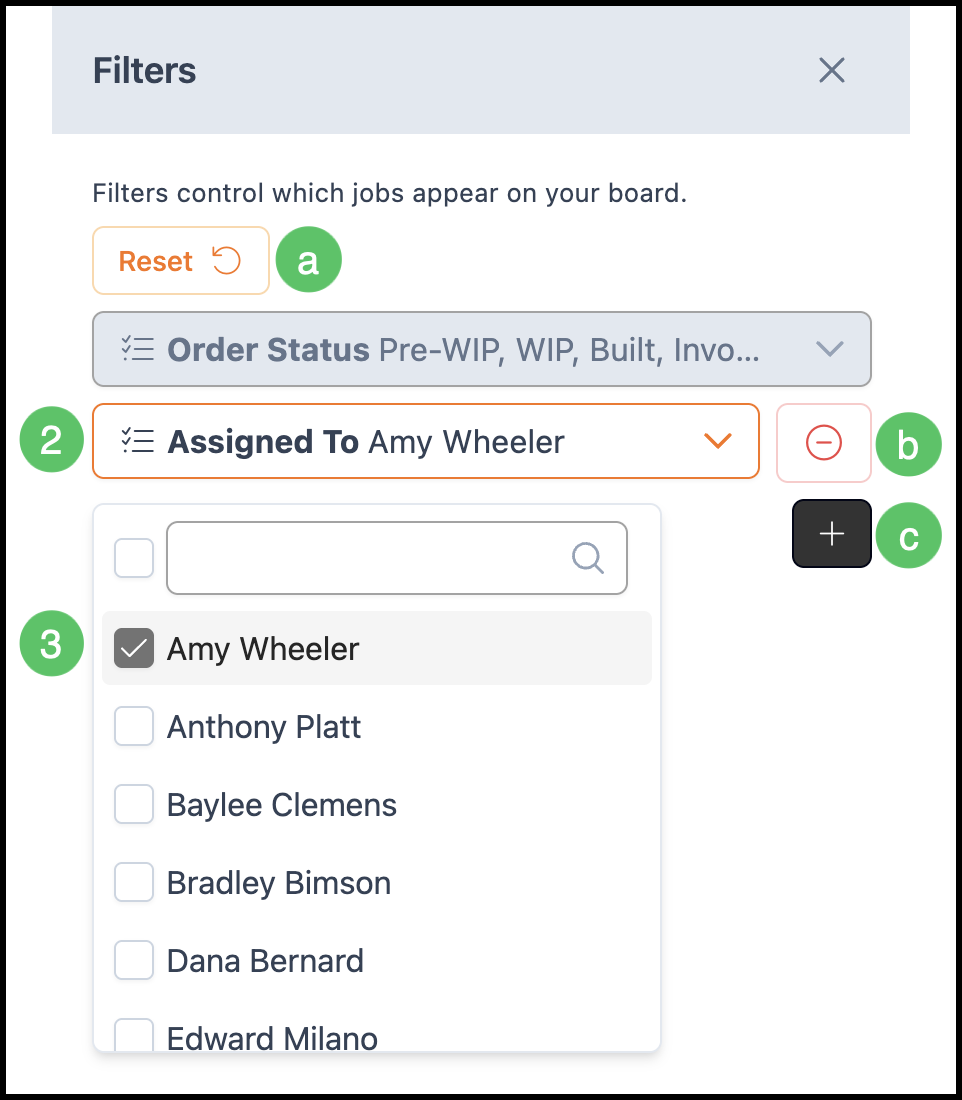Image resolution: width=962 pixels, height=1100 pixels.
Task: Close the Filters panel with the X icon
Action: tap(831, 70)
